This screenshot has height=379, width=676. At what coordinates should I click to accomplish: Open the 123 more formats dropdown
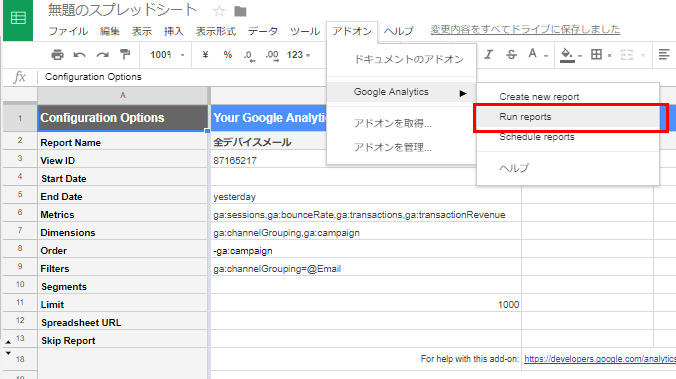click(298, 55)
